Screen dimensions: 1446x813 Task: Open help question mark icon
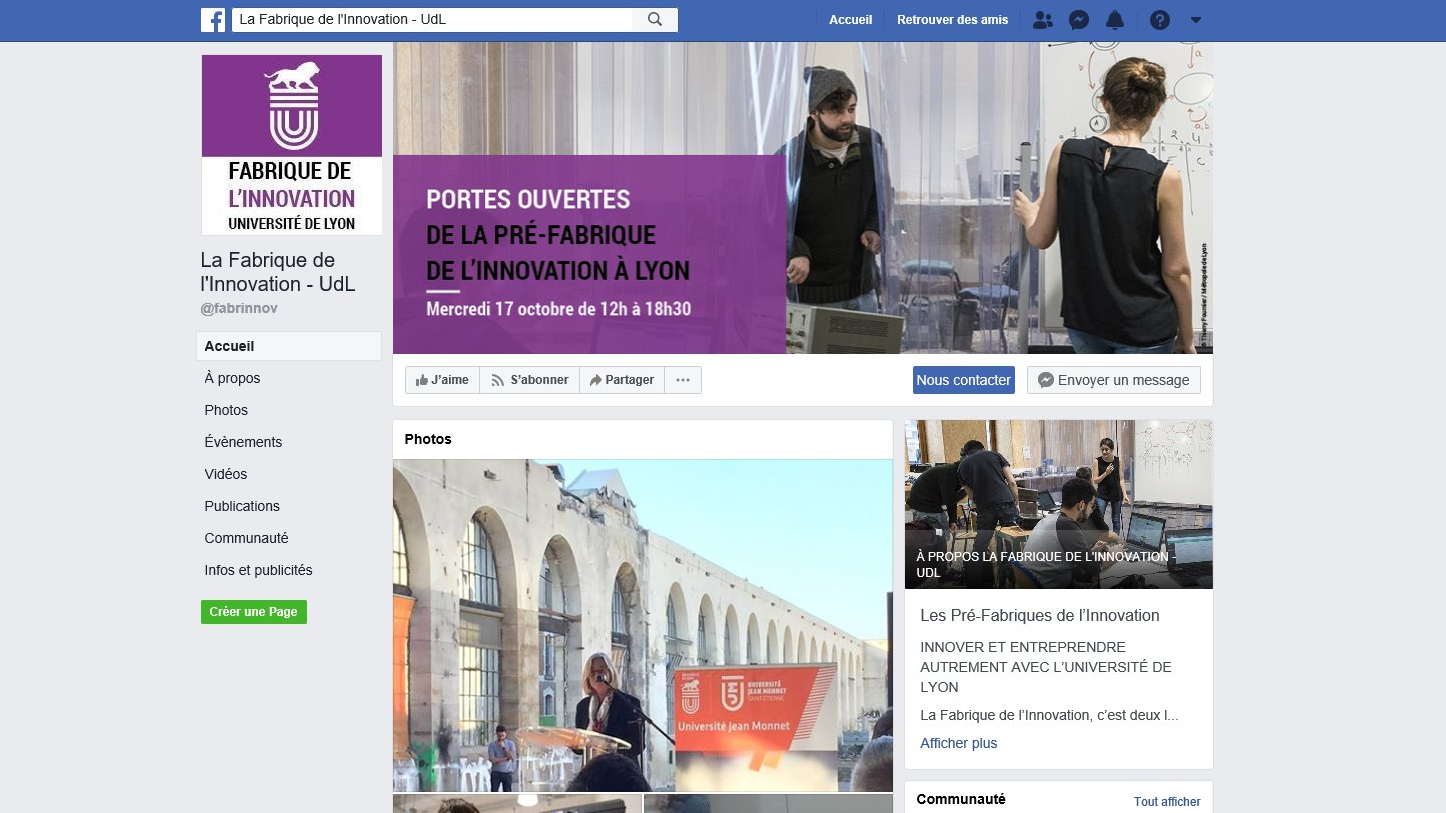(x=1159, y=19)
